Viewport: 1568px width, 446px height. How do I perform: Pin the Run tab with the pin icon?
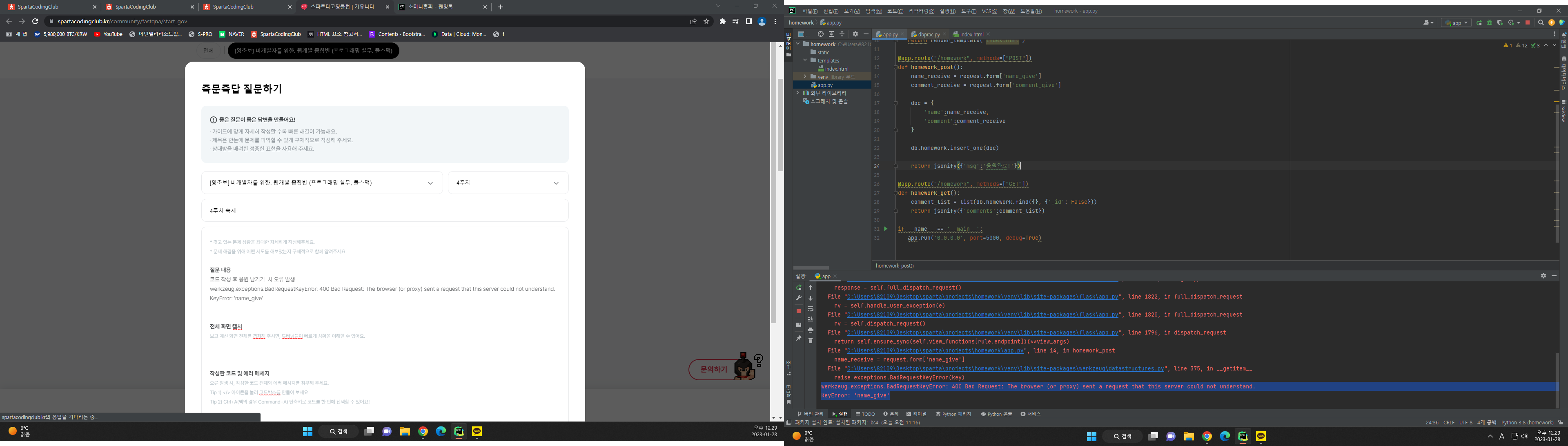tap(799, 338)
